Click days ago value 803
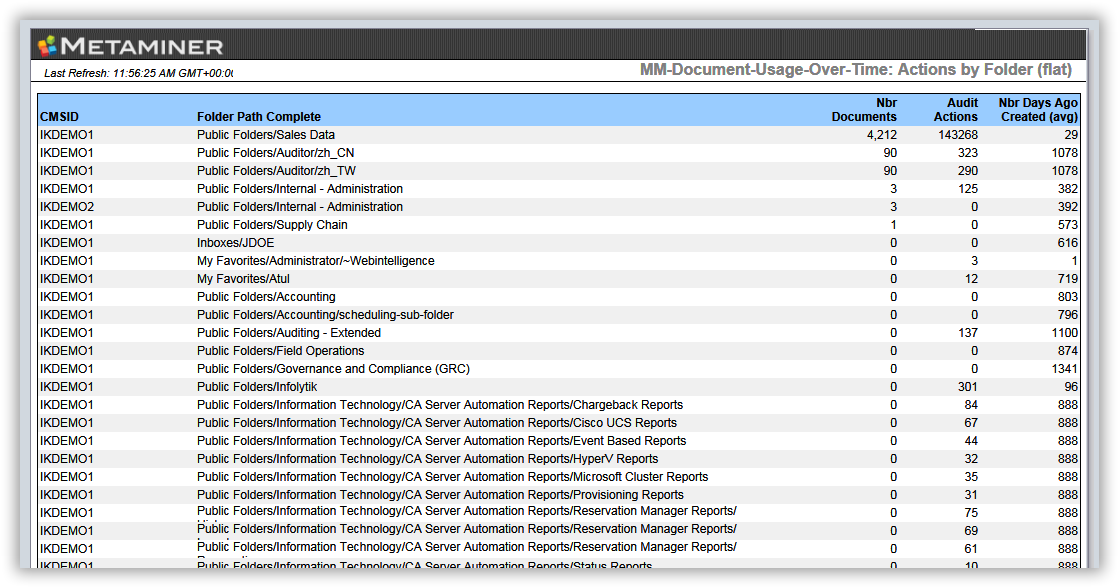Screen dimensions: 1119x588 [x=1068, y=297]
